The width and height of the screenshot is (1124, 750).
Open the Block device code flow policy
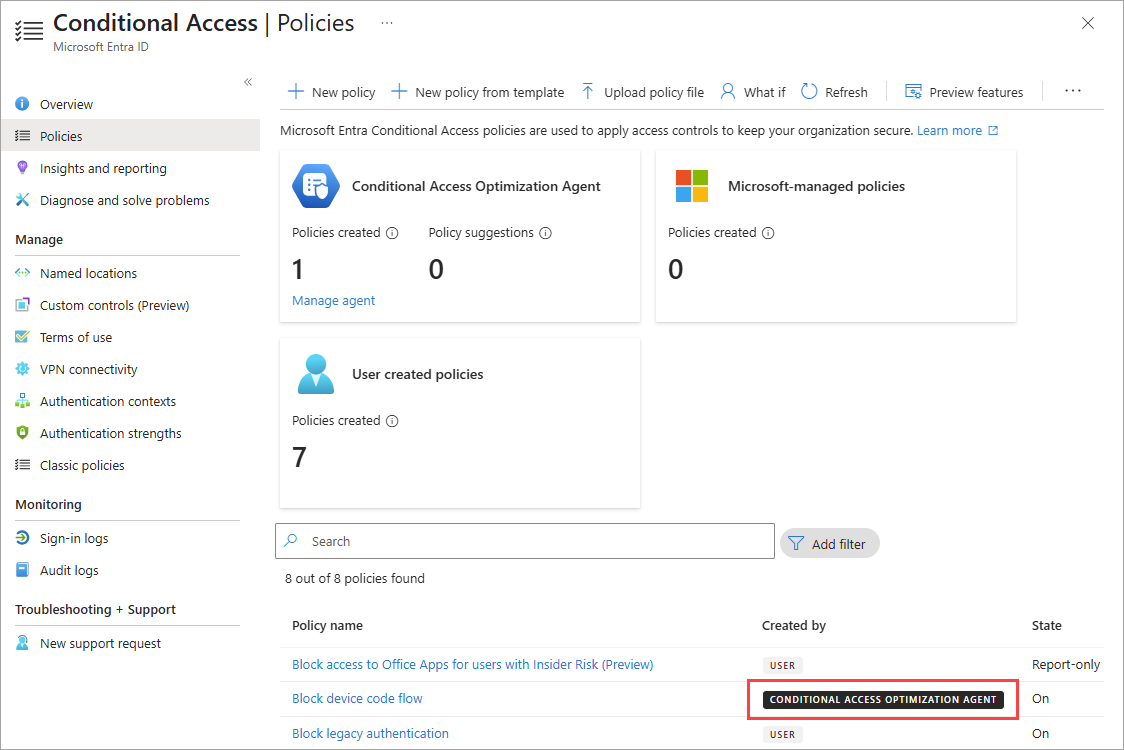click(357, 698)
